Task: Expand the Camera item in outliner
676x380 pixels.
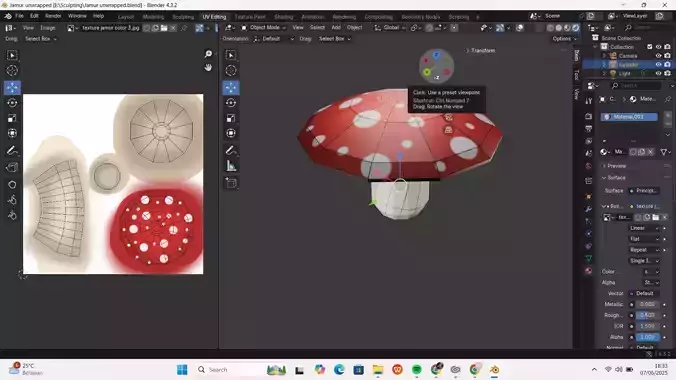Action: [604, 56]
